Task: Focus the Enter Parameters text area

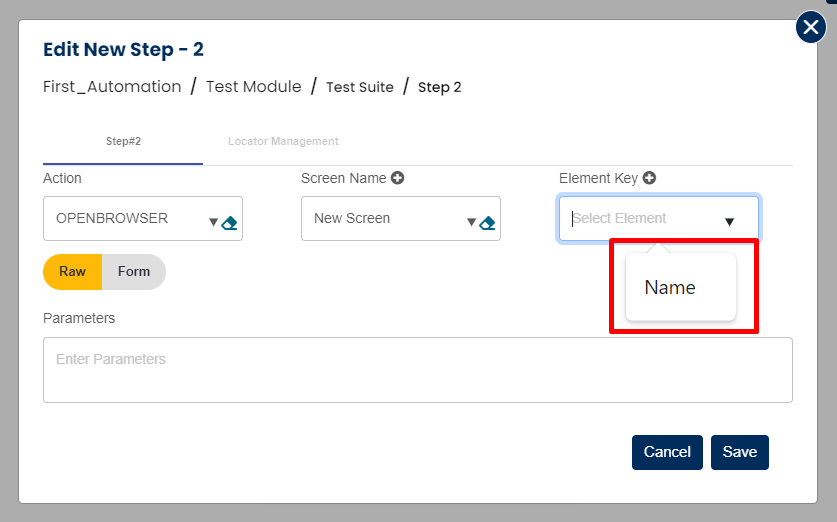Action: coord(417,370)
